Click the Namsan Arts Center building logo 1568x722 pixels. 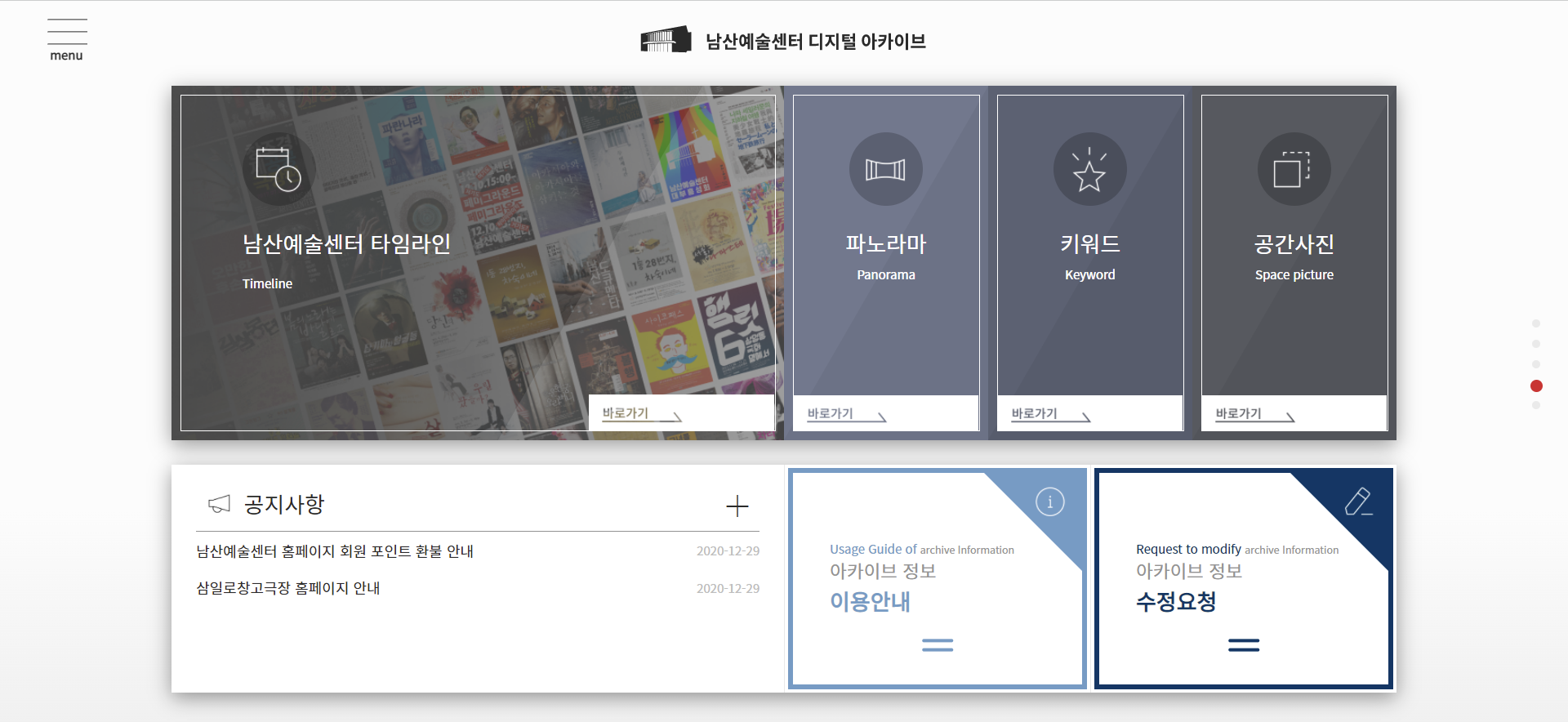(665, 40)
